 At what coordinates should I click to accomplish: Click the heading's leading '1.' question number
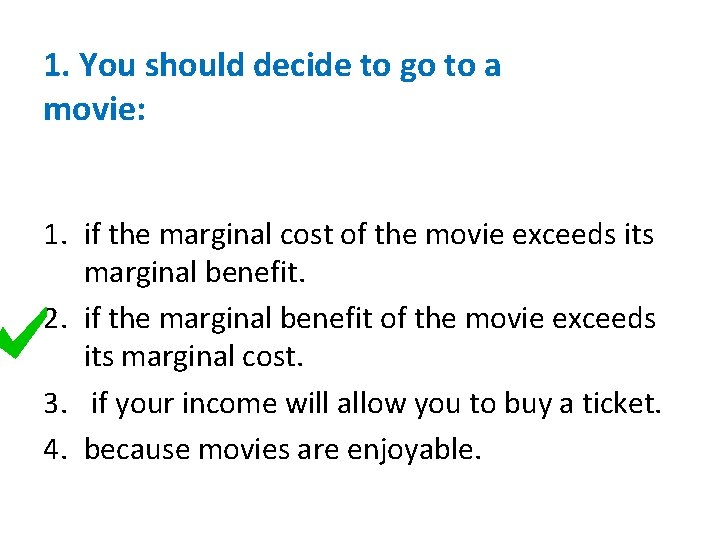point(57,66)
